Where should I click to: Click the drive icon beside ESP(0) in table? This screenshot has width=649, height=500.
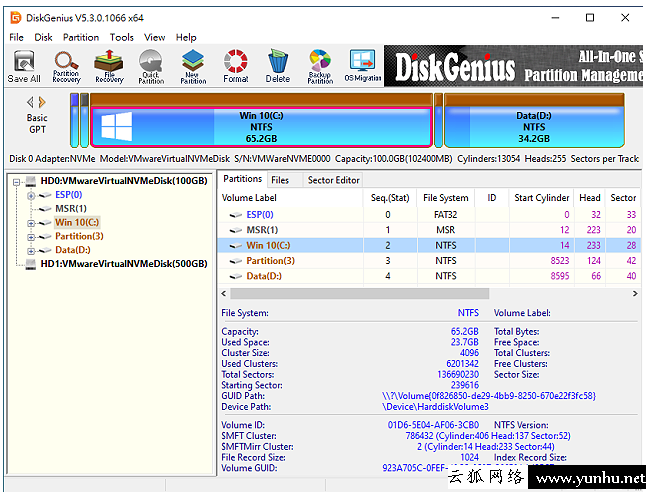click(x=236, y=215)
